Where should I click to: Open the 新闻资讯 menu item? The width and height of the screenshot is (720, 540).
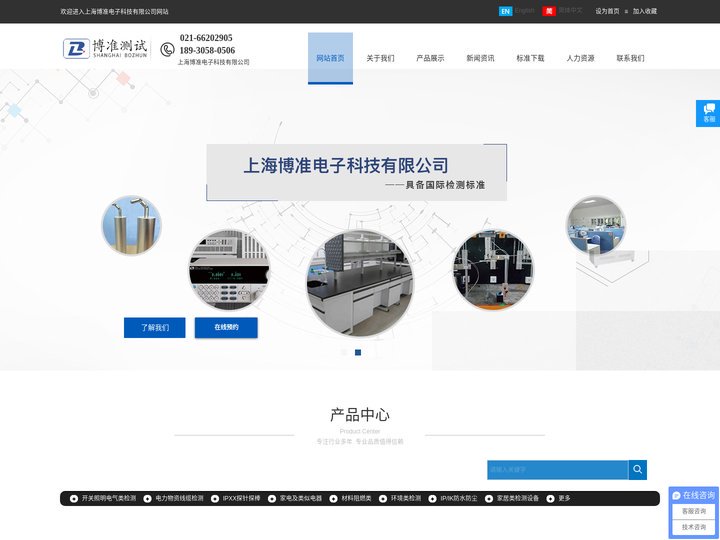pos(480,58)
